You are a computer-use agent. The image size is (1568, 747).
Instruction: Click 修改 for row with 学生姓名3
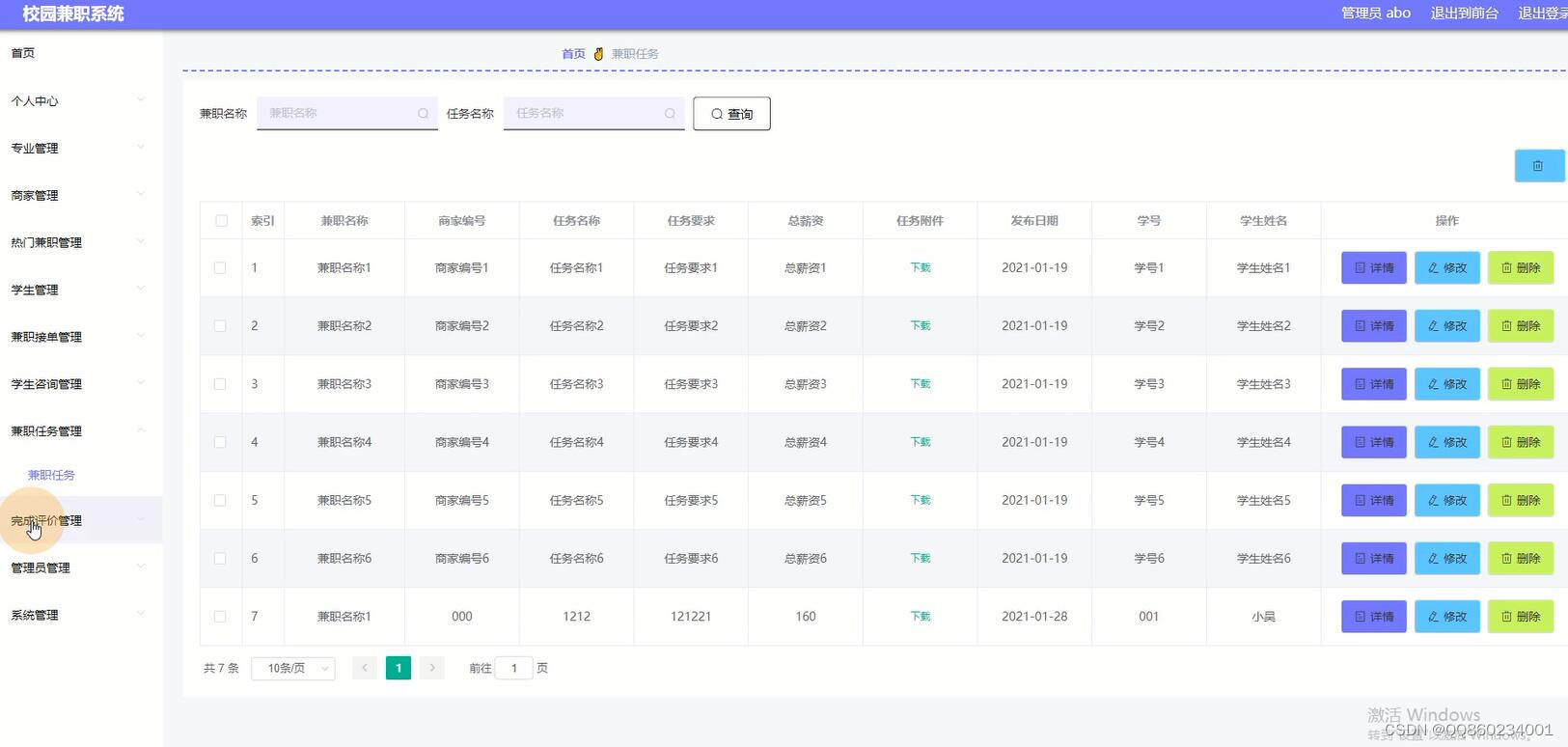click(1447, 384)
